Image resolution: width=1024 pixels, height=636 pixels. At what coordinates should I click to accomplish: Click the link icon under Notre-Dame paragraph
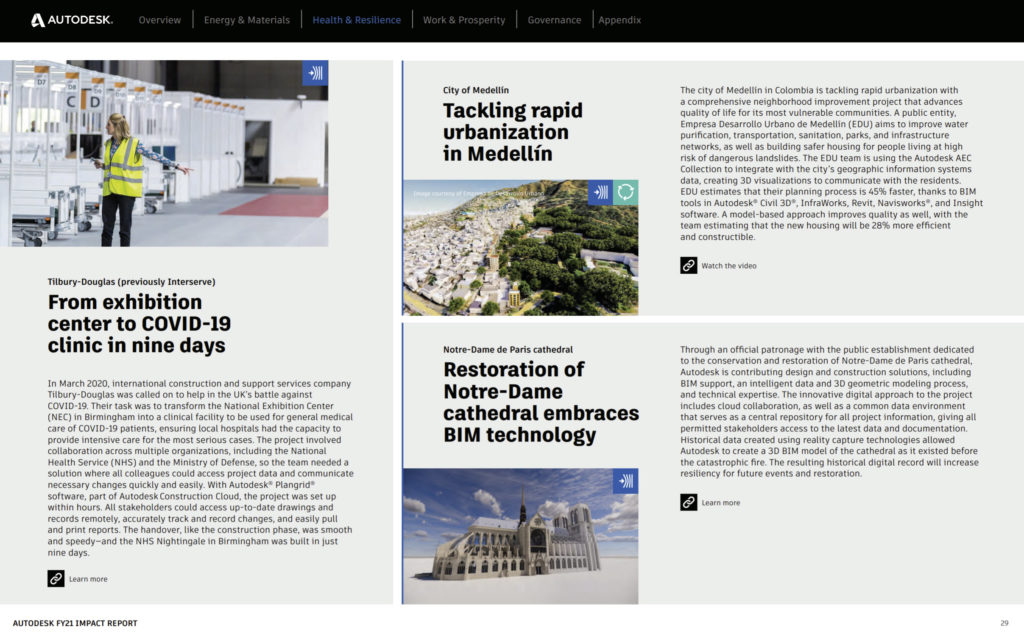688,502
